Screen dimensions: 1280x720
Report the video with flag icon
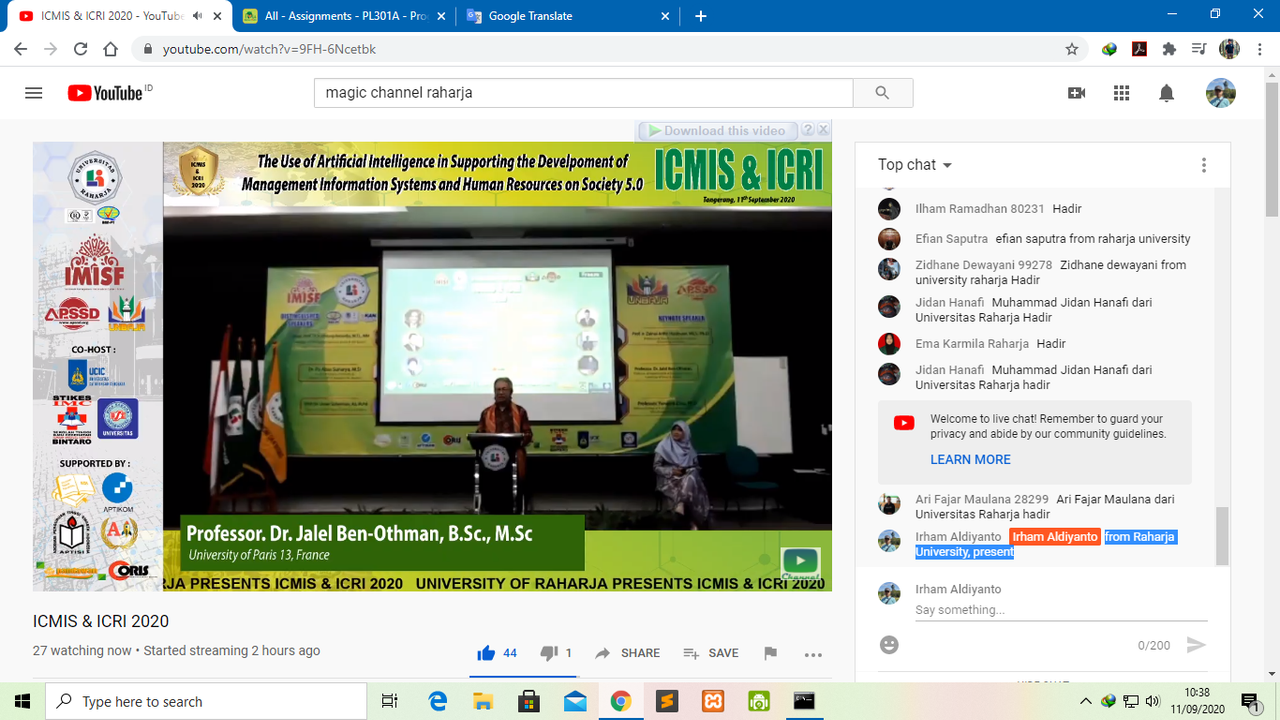pos(770,653)
